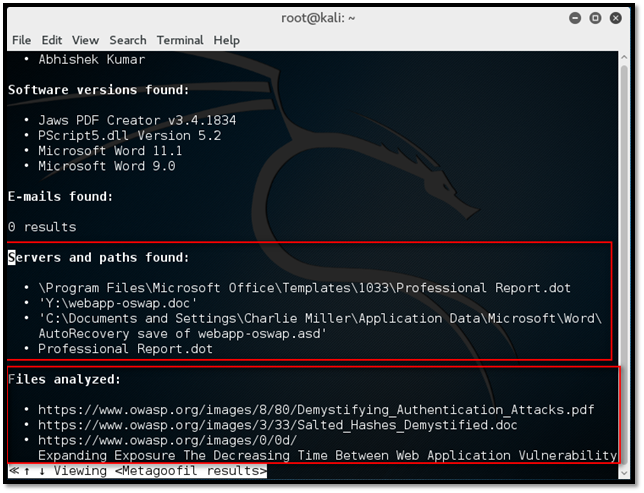Click the 'Files analyzed:' heading
The width and height of the screenshot is (644, 493).
(x=67, y=380)
